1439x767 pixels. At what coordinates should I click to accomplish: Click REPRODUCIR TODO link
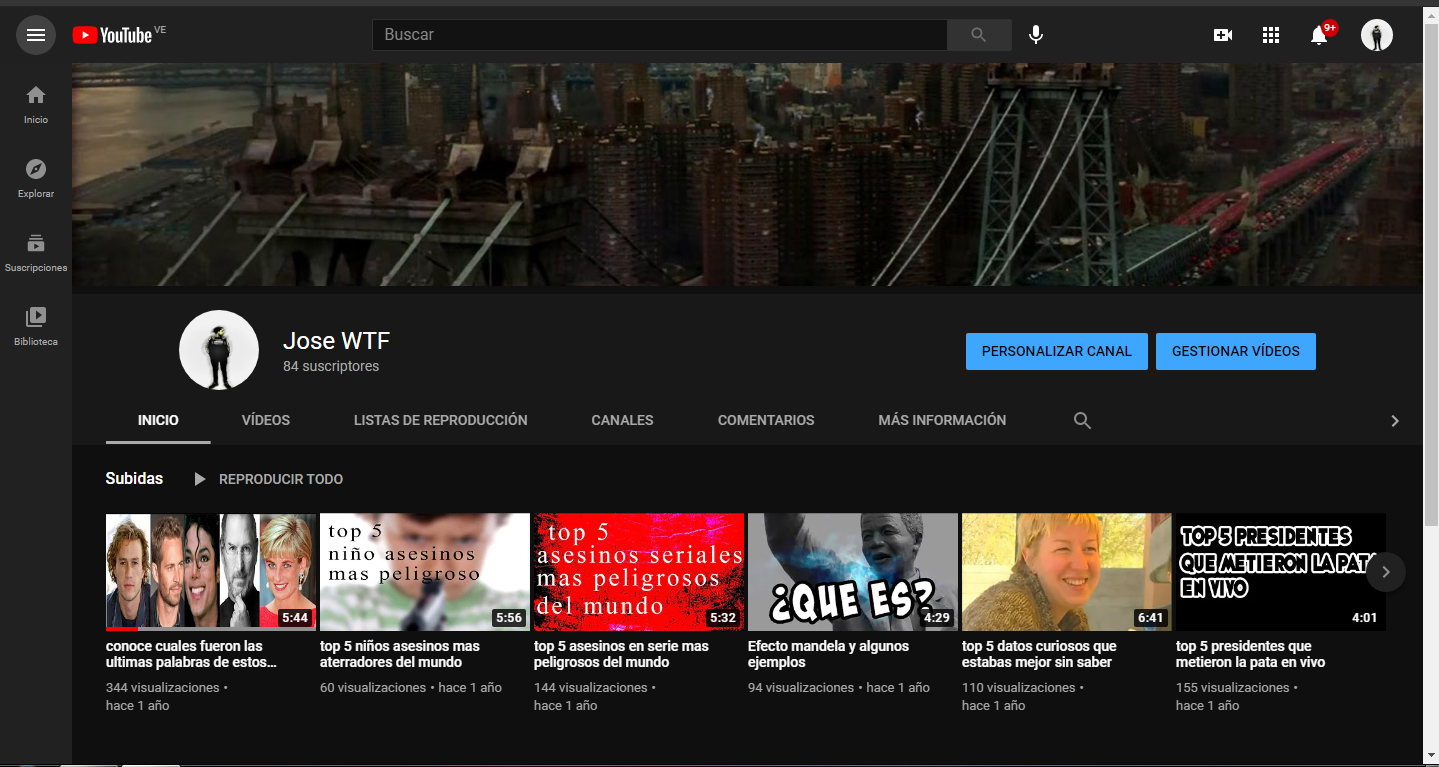[281, 479]
